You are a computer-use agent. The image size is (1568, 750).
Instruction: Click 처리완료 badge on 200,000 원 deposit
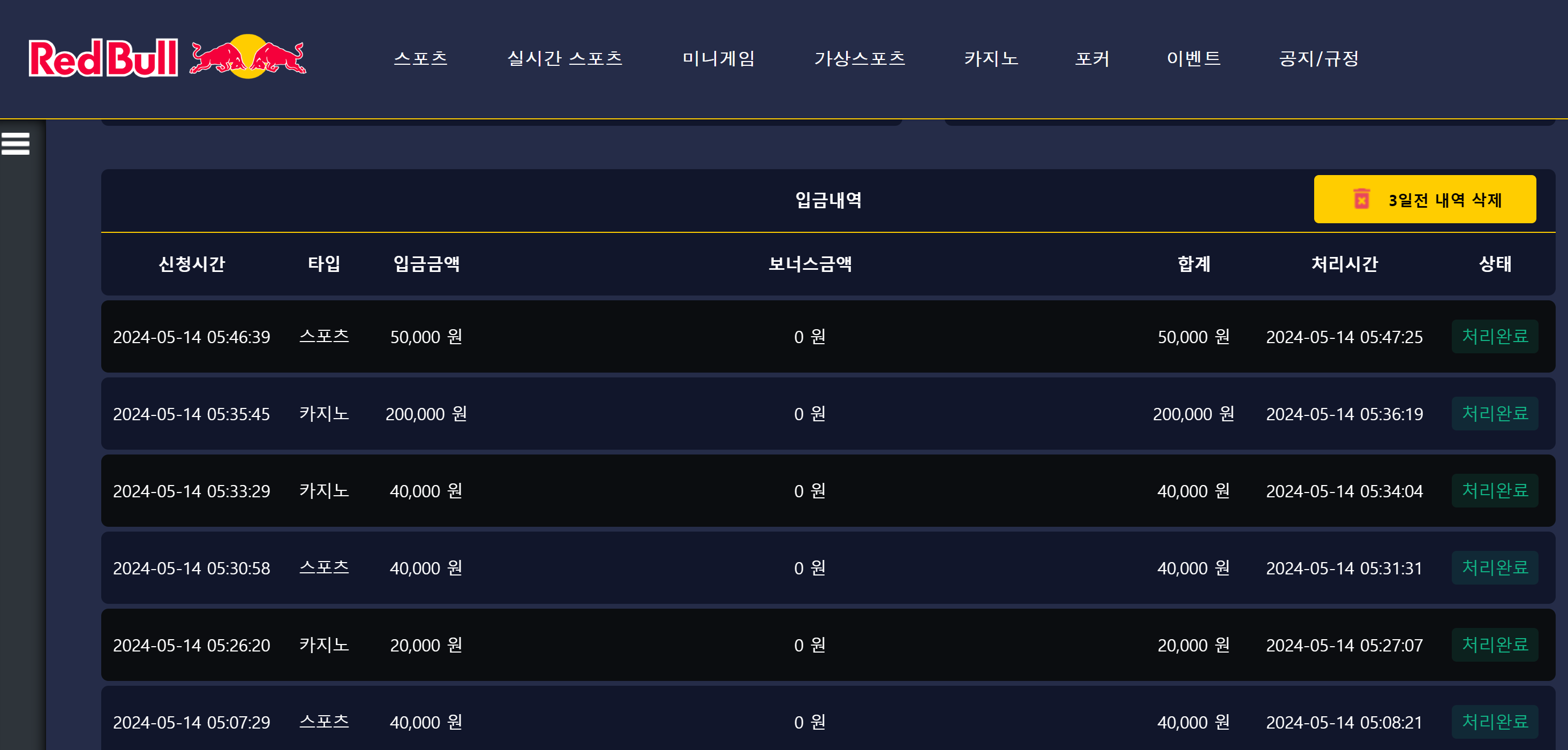pyautogui.click(x=1494, y=414)
